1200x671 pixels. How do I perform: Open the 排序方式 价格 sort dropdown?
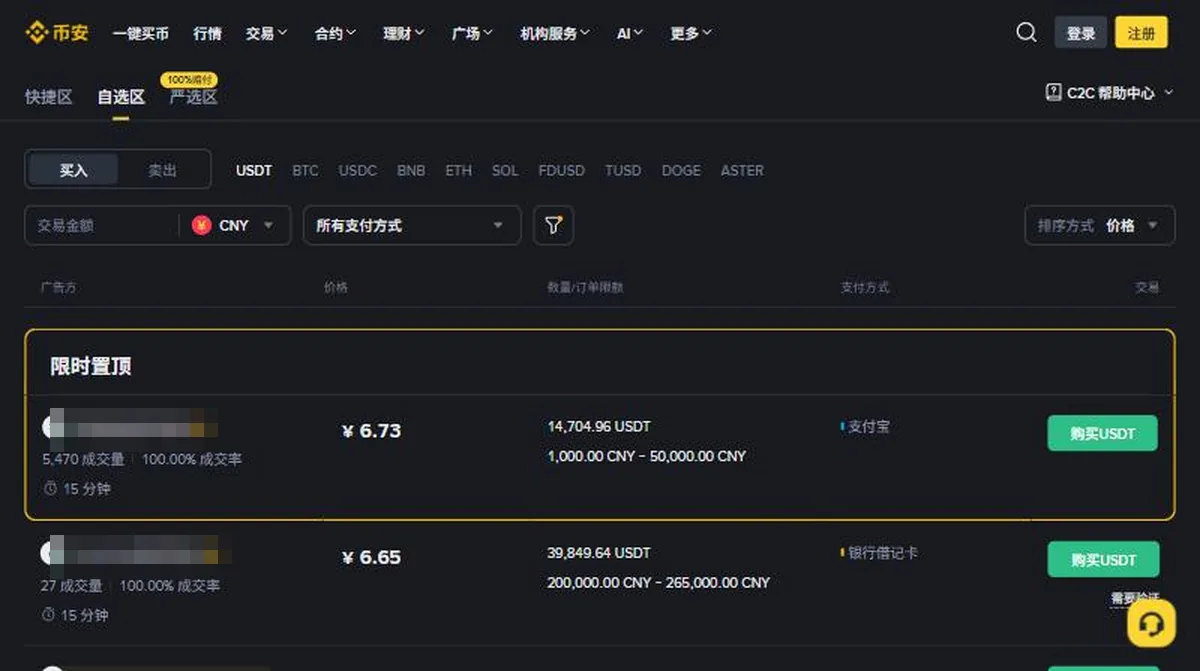pos(1099,225)
